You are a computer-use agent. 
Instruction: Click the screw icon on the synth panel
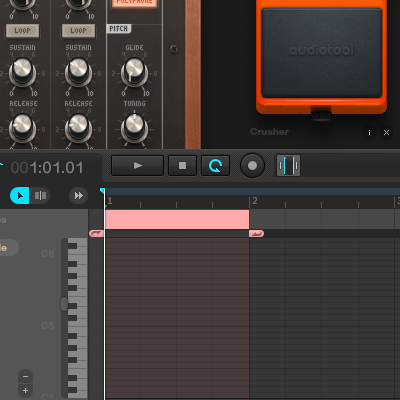(174, 49)
